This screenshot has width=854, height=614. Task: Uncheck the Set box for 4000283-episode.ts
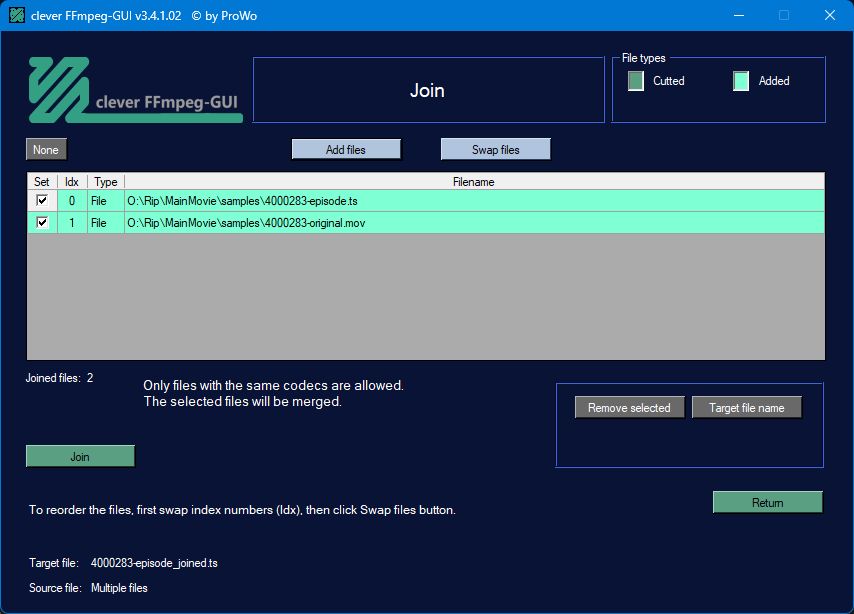[42, 200]
